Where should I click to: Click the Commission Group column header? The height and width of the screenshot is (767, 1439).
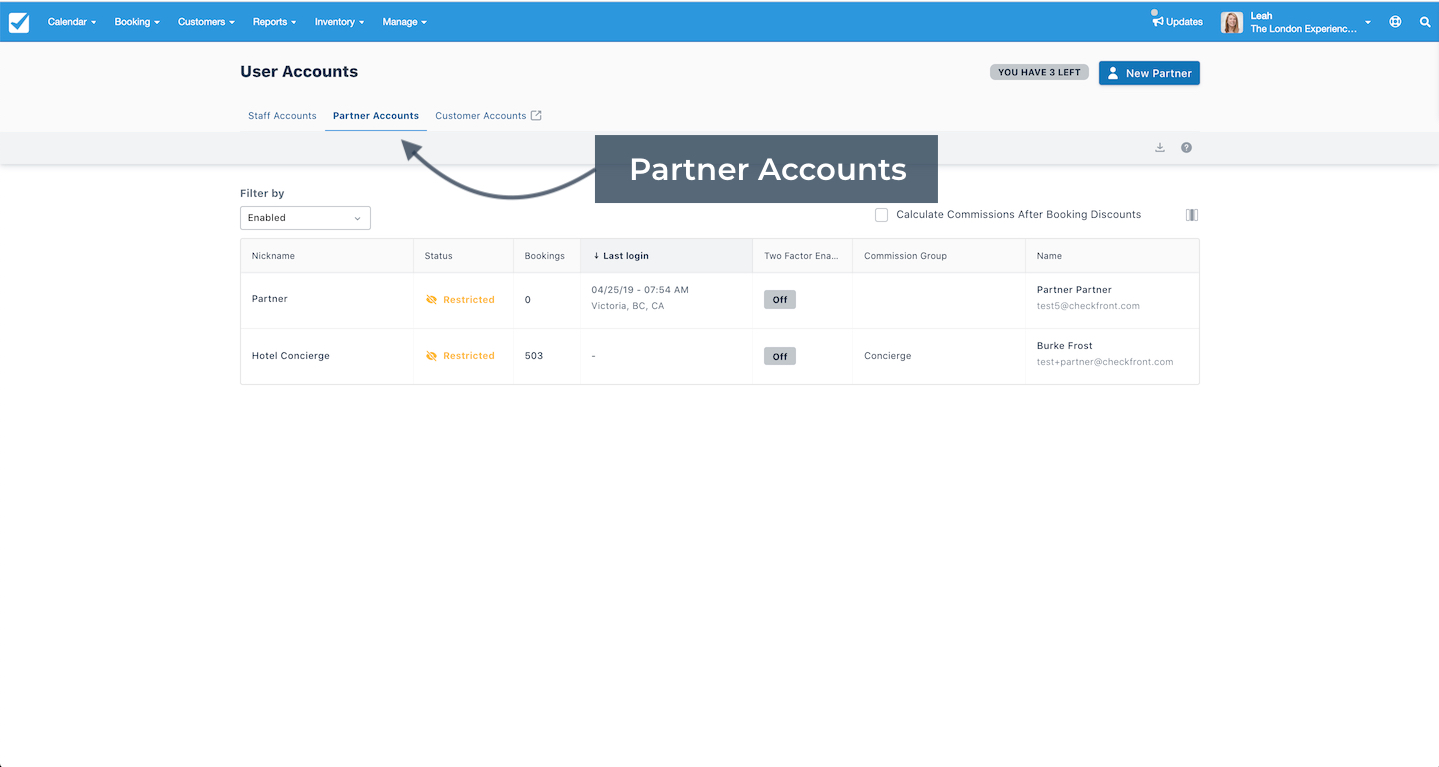point(939,256)
